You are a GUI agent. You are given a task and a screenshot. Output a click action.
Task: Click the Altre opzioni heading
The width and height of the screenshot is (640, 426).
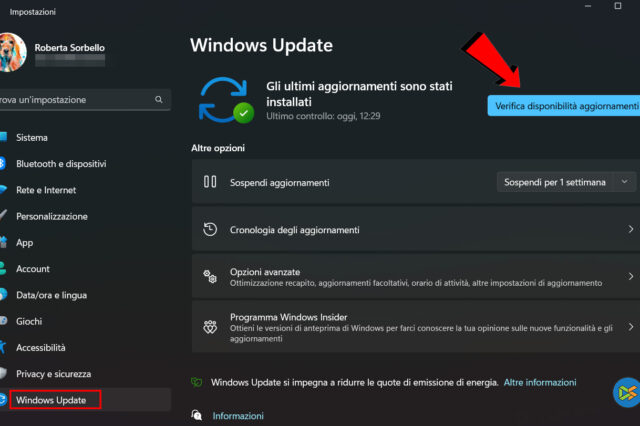tap(218, 148)
